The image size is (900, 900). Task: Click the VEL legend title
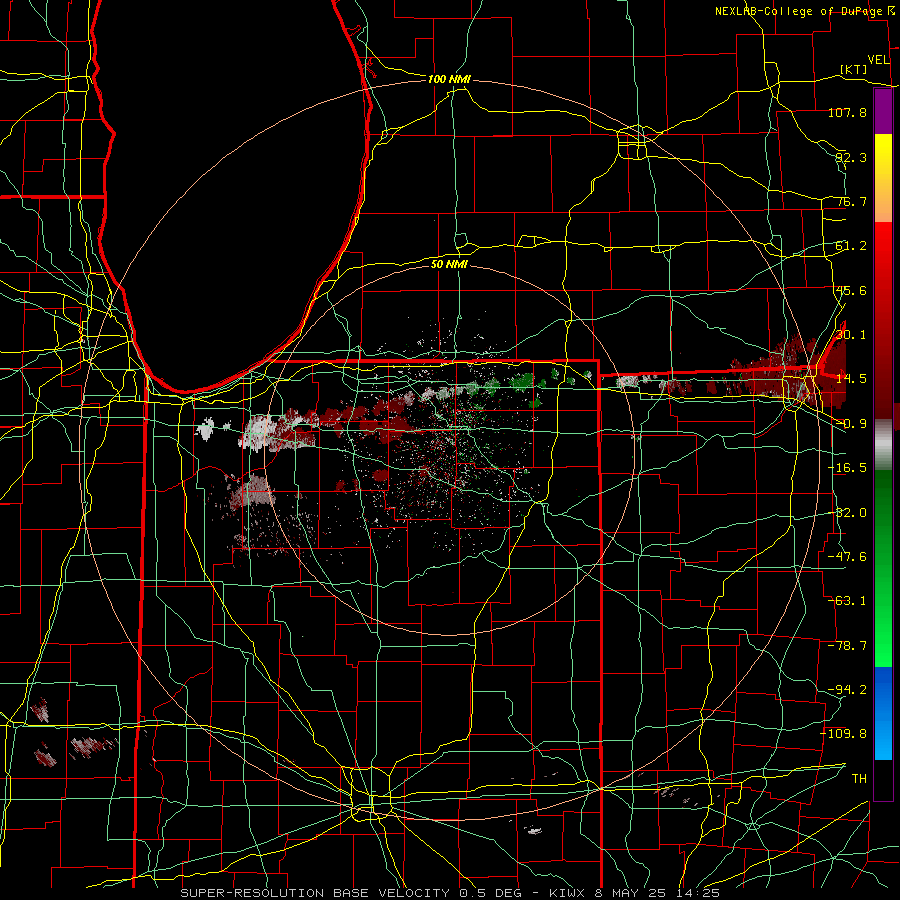point(878,60)
